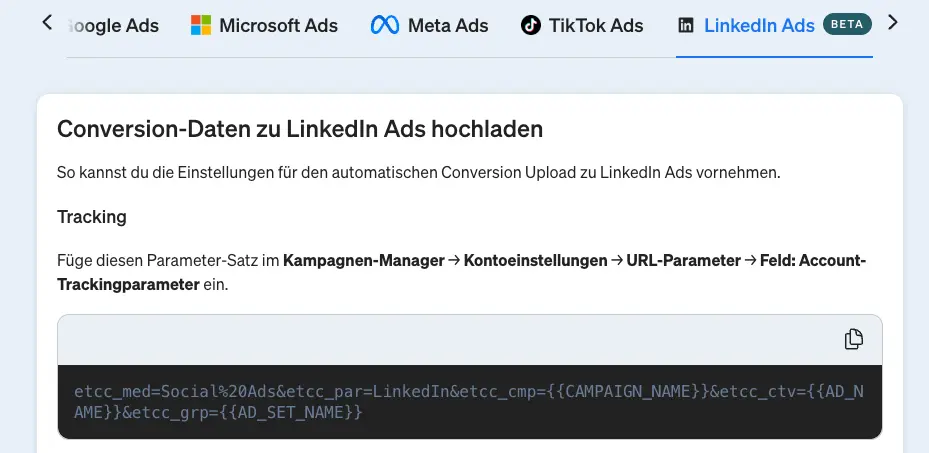929x453 pixels.
Task: Click the 'Tracking' section subheading
Action: [92, 217]
